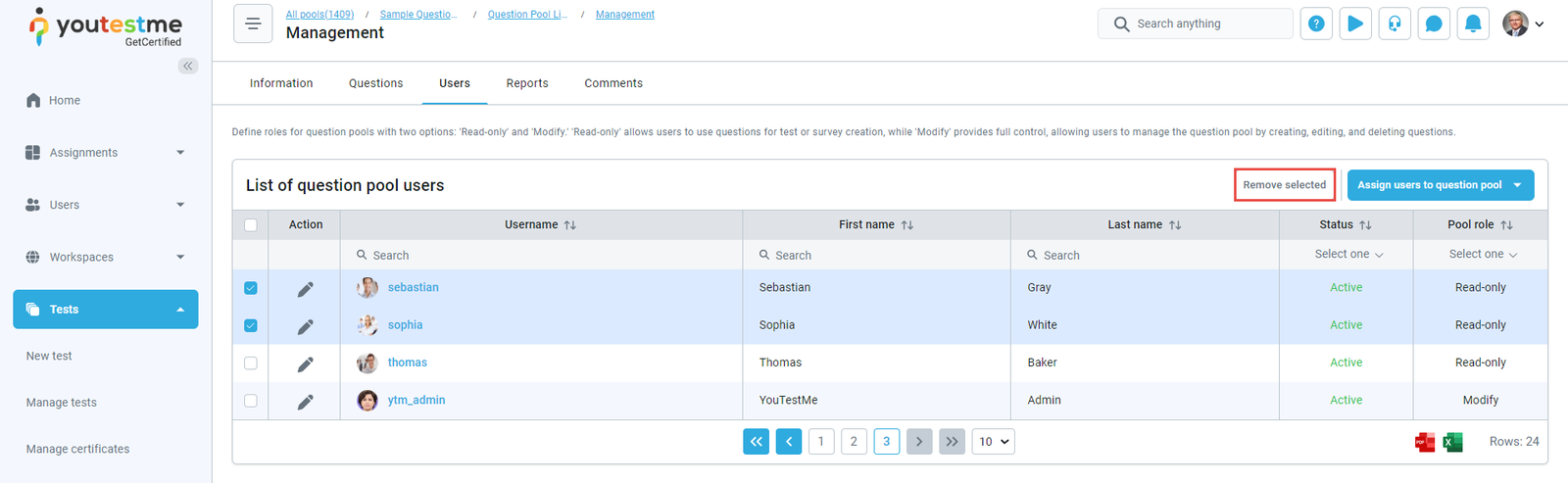The height and width of the screenshot is (483, 1568).
Task: Click the play video icon in header
Action: [1355, 24]
